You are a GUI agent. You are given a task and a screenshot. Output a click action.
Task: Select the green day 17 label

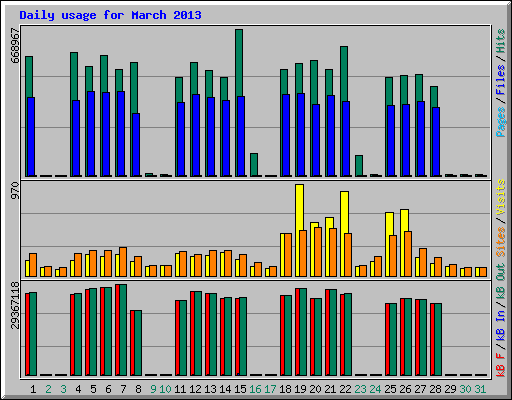pyautogui.click(x=270, y=389)
